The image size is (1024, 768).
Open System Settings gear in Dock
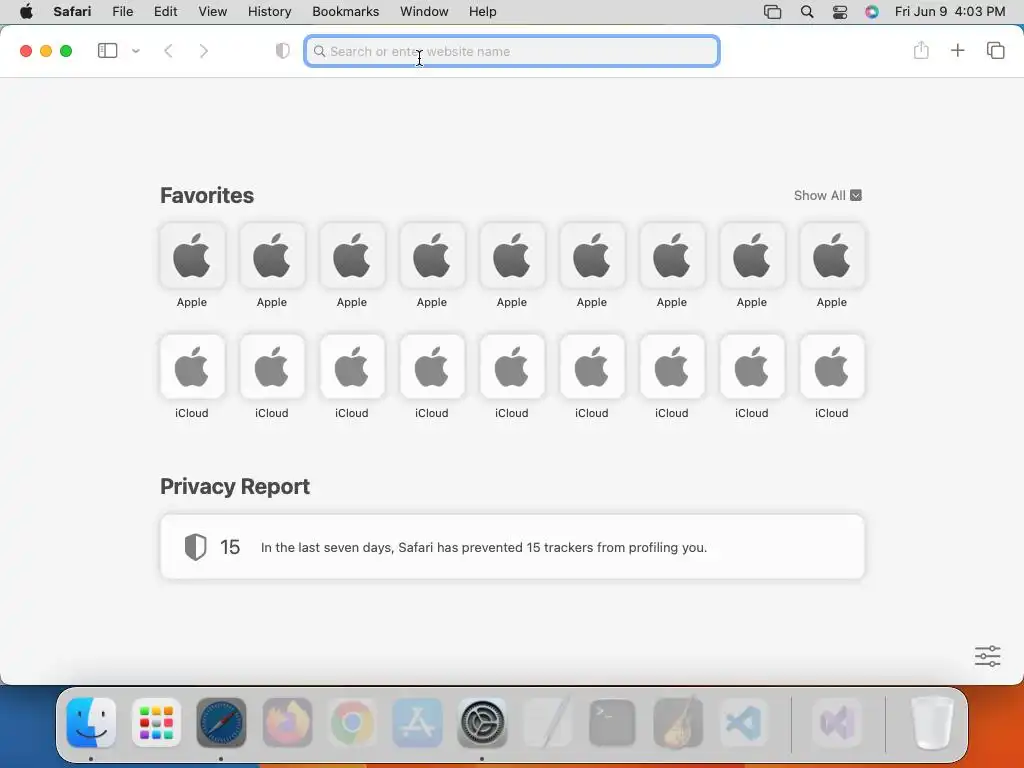482,722
